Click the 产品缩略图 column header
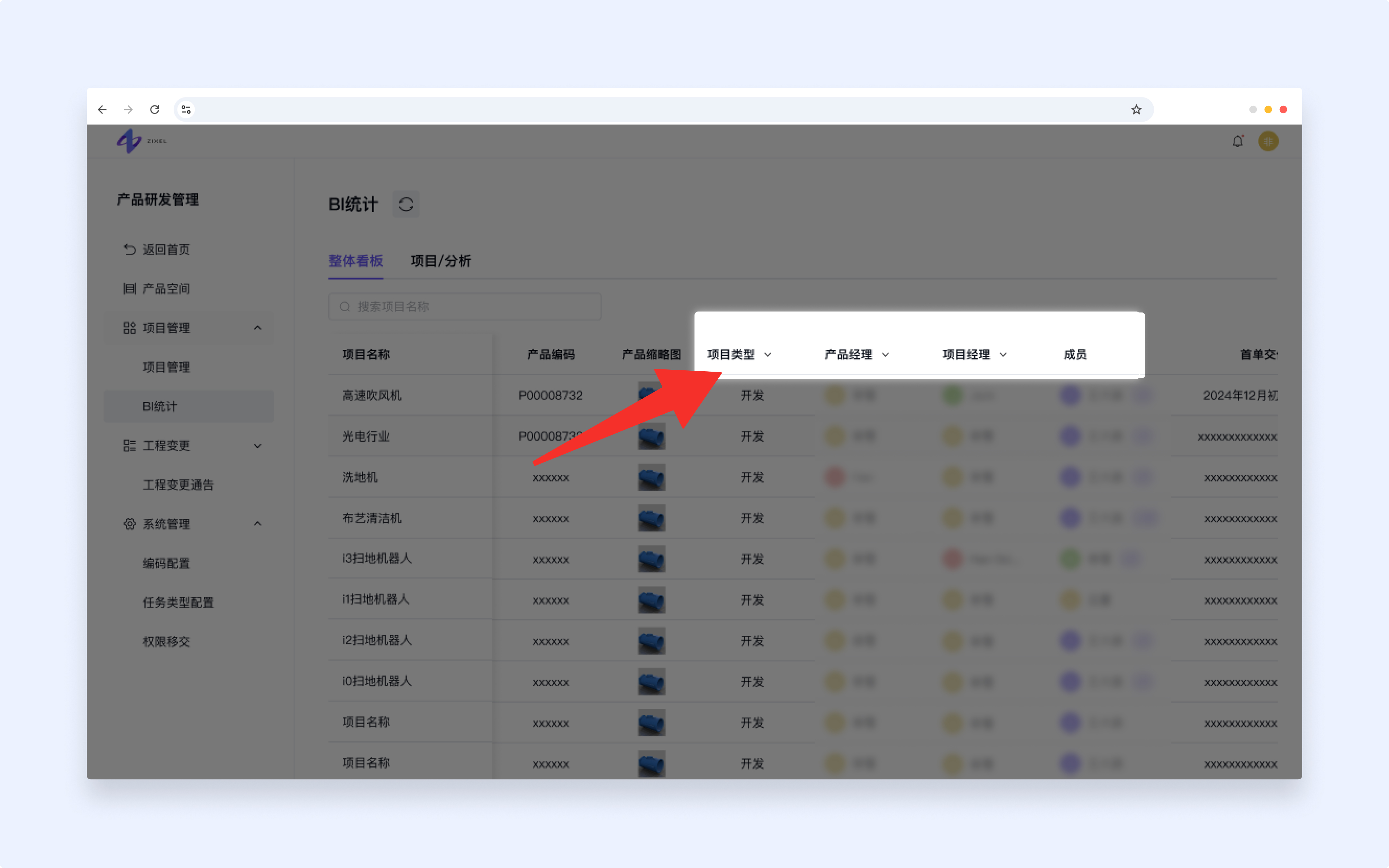 pyautogui.click(x=651, y=355)
